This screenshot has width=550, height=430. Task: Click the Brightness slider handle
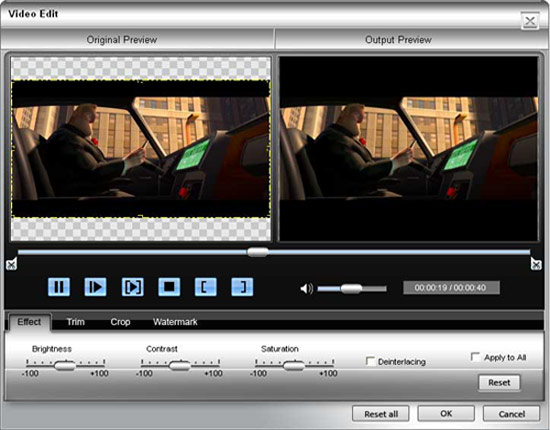tap(65, 366)
